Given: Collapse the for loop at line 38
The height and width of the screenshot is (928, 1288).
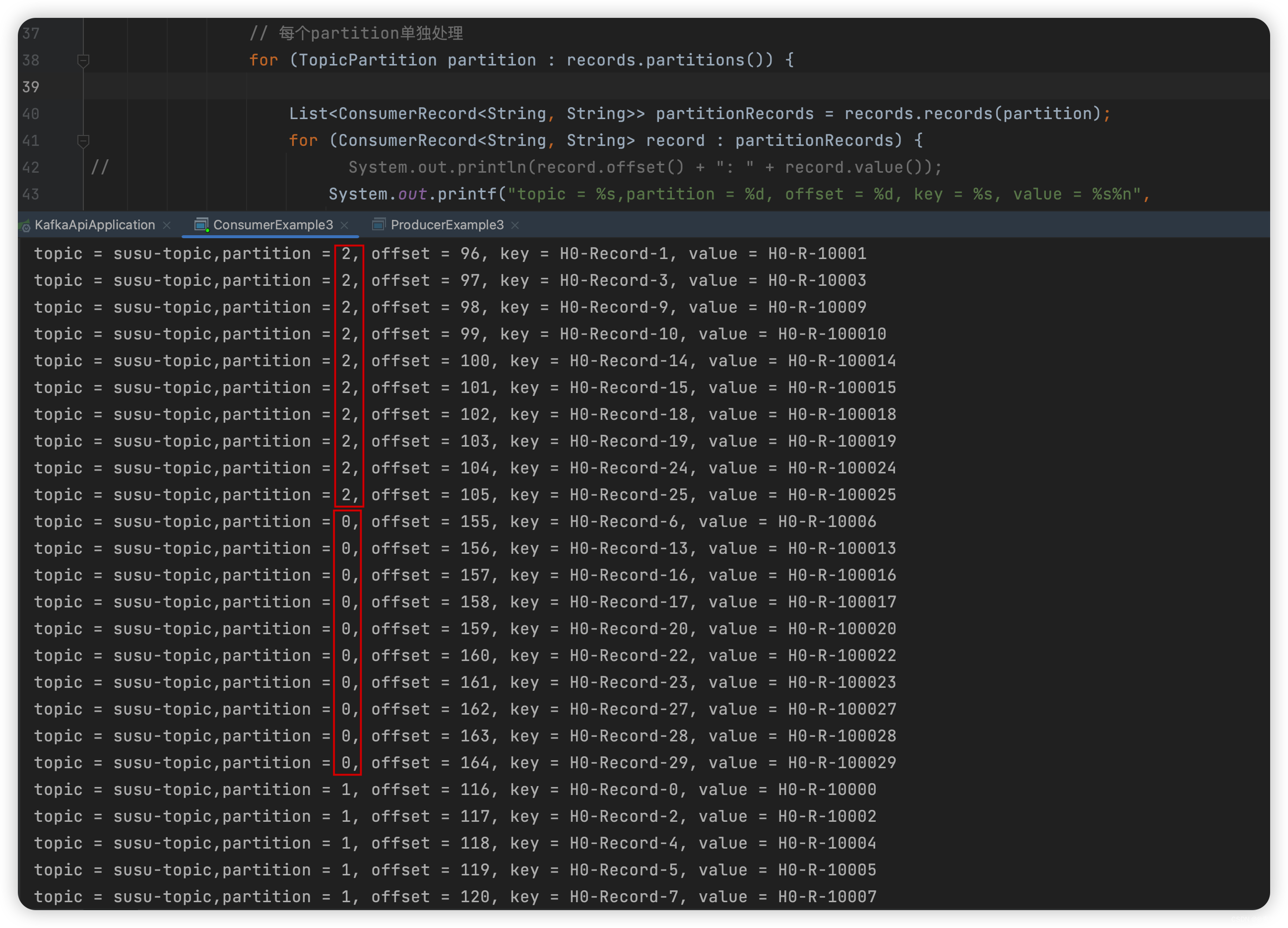Looking at the screenshot, I should pos(83,60).
